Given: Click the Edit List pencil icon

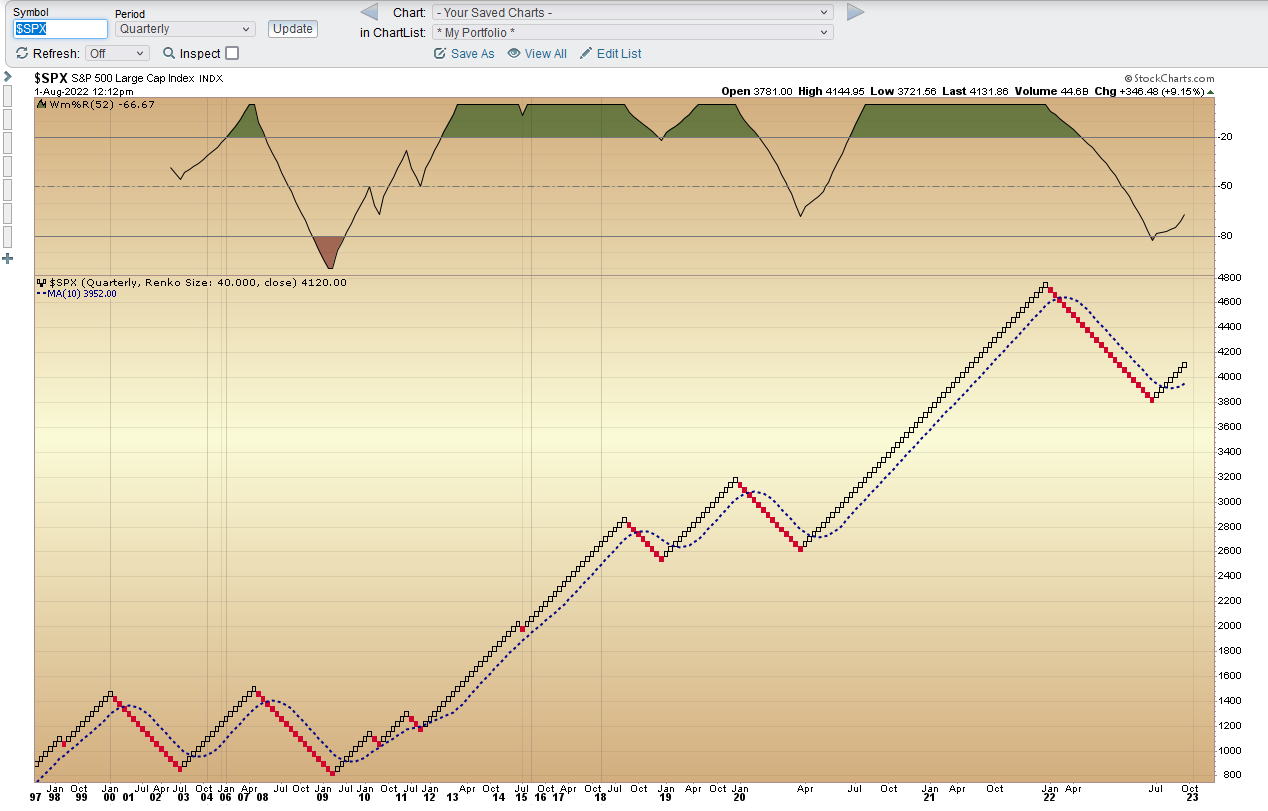Looking at the screenshot, I should point(586,53).
